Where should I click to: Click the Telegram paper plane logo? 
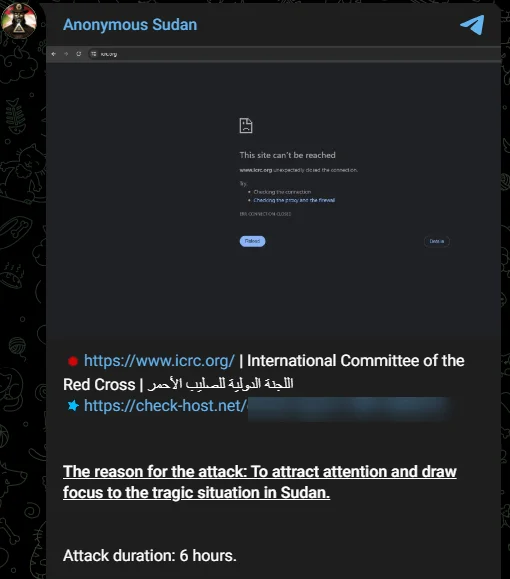click(x=472, y=25)
